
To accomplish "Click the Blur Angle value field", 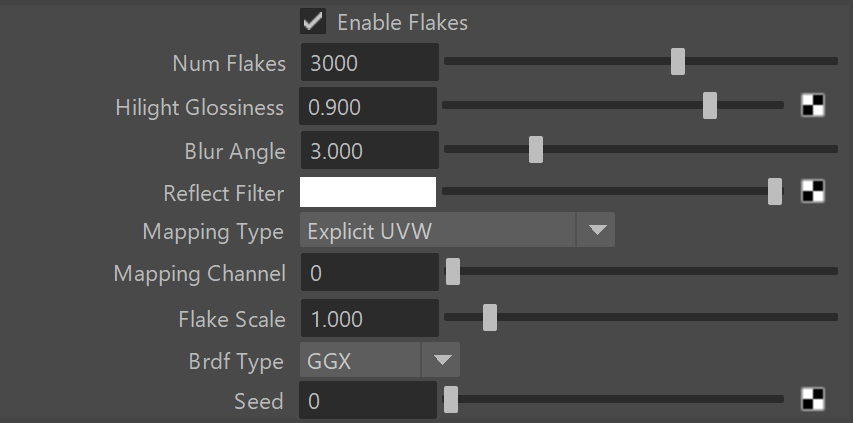I will [370, 150].
